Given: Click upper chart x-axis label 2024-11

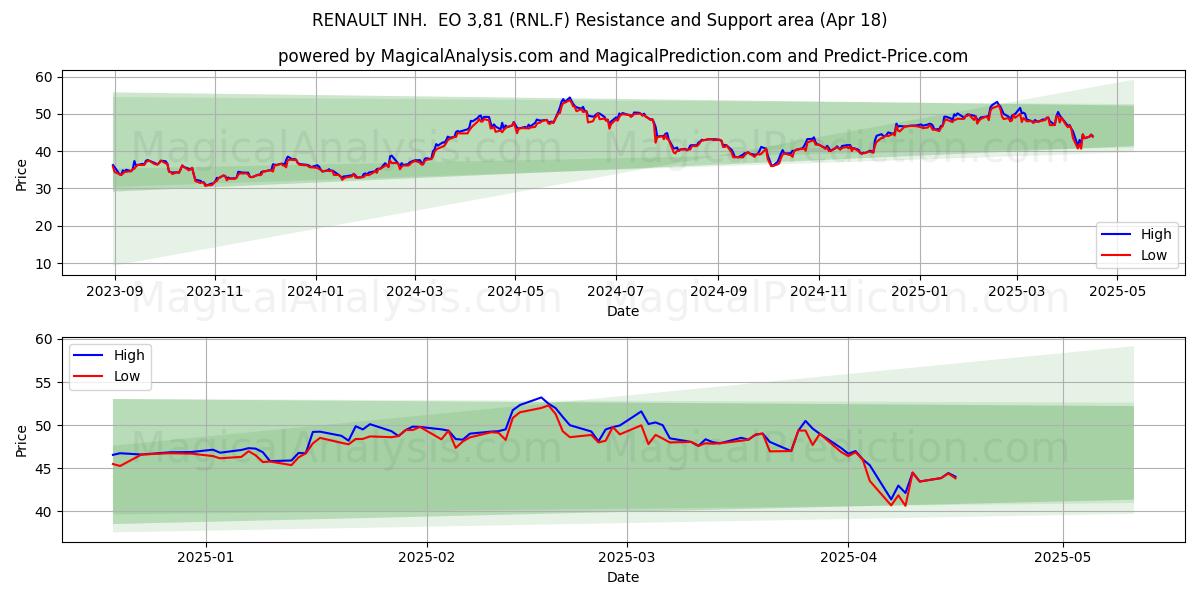Looking at the screenshot, I should 818,291.
